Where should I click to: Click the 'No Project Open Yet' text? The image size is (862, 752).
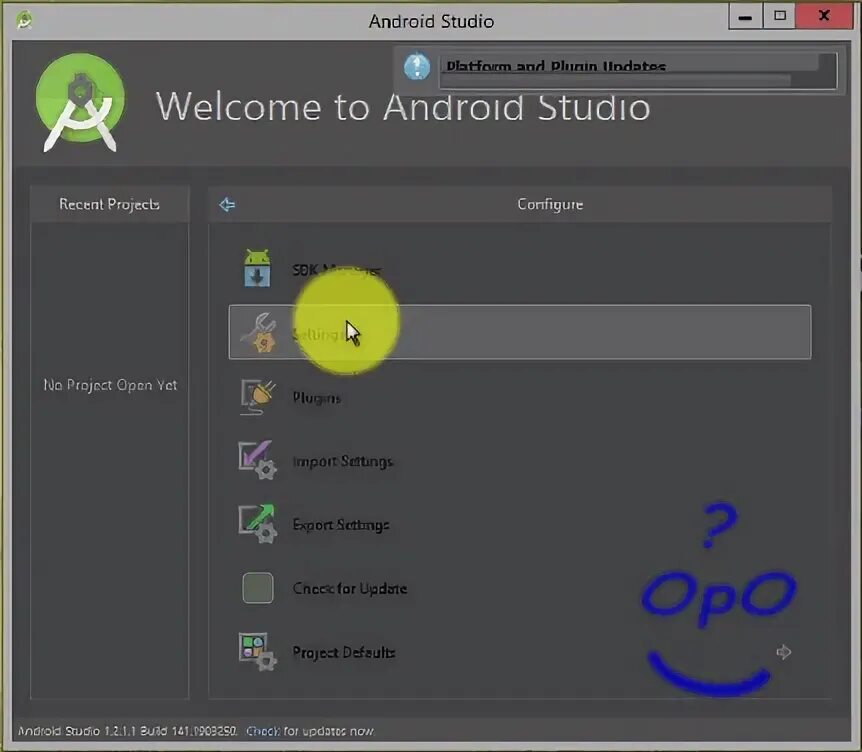pos(110,385)
